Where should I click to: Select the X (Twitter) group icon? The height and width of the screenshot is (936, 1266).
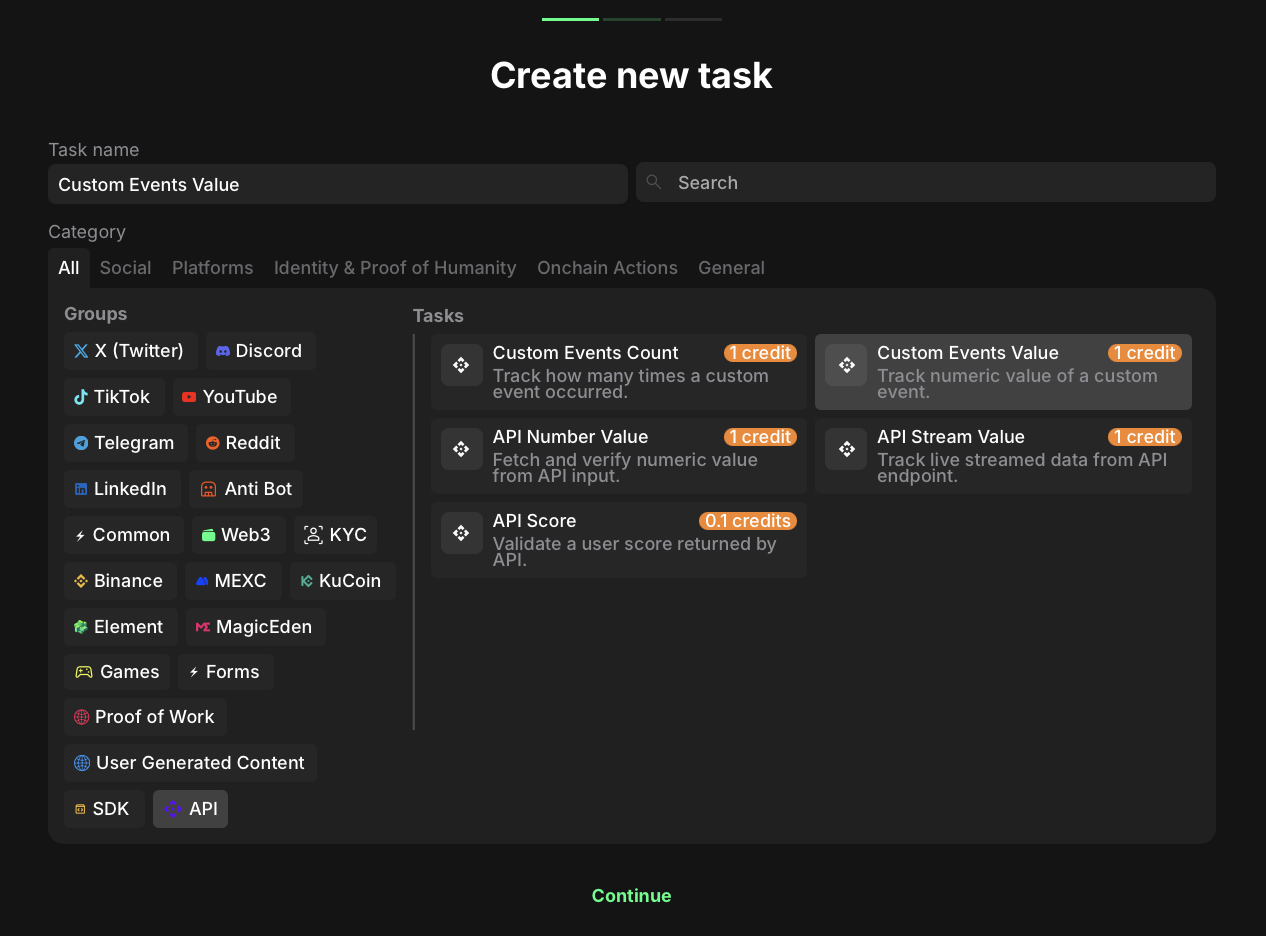(81, 351)
